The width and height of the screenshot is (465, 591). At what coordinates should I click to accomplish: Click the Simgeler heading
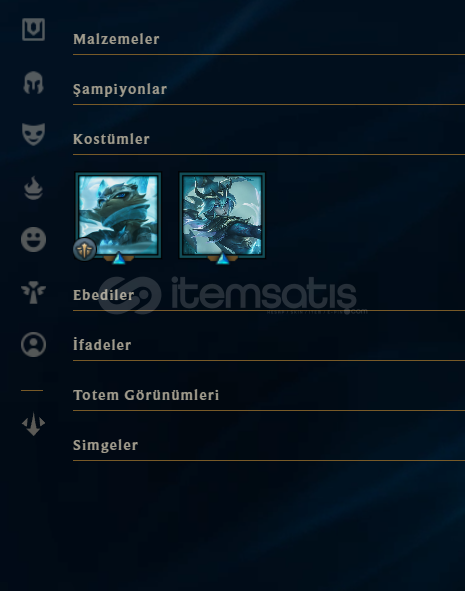[106, 445]
